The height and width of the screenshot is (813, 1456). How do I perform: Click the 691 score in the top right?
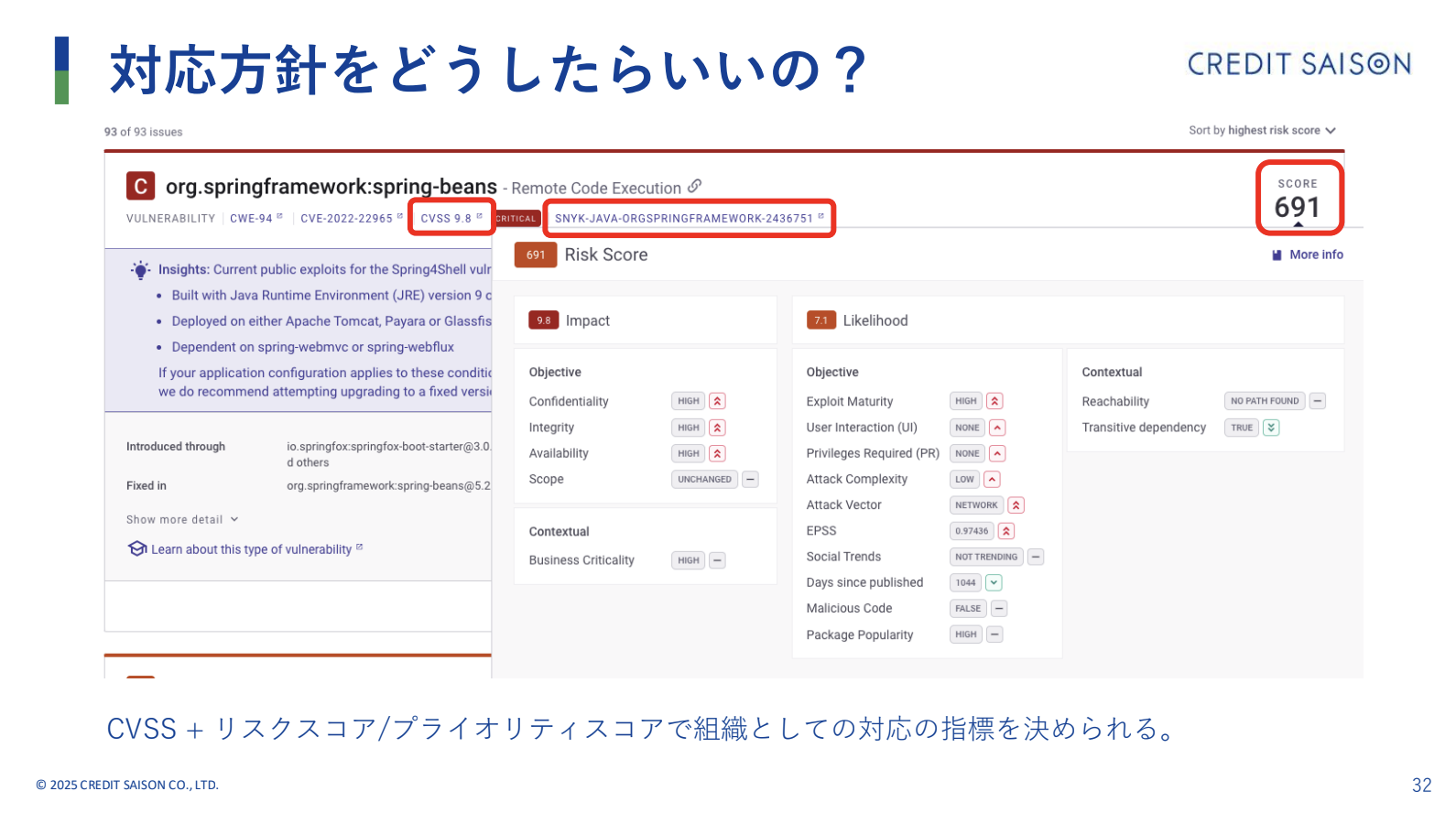click(1298, 207)
